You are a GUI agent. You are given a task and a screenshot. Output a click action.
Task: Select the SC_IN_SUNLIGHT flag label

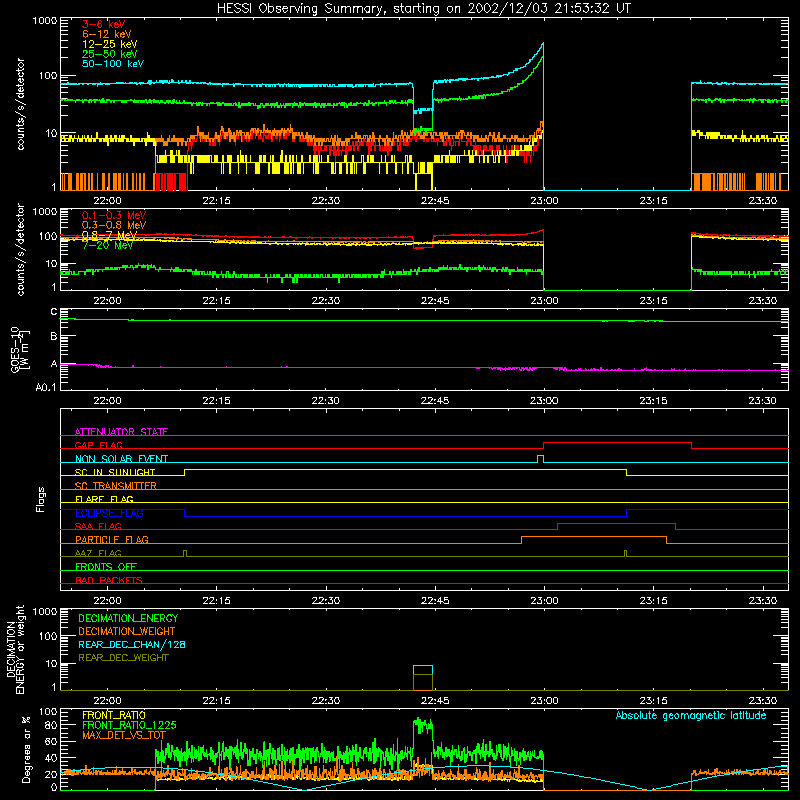pos(115,472)
